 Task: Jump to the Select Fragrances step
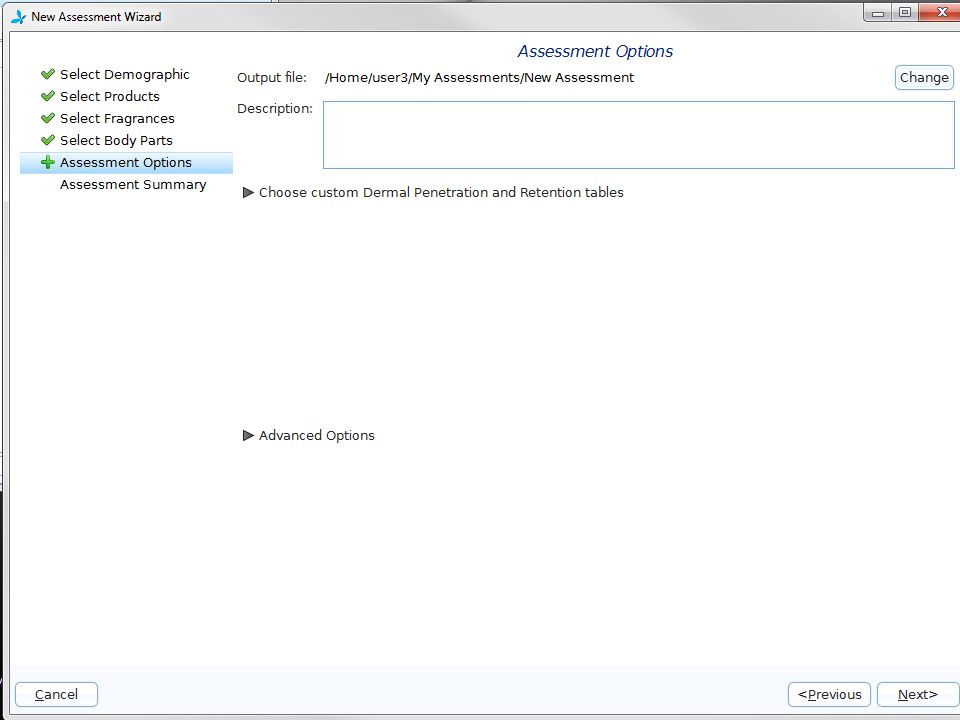[x=117, y=118]
